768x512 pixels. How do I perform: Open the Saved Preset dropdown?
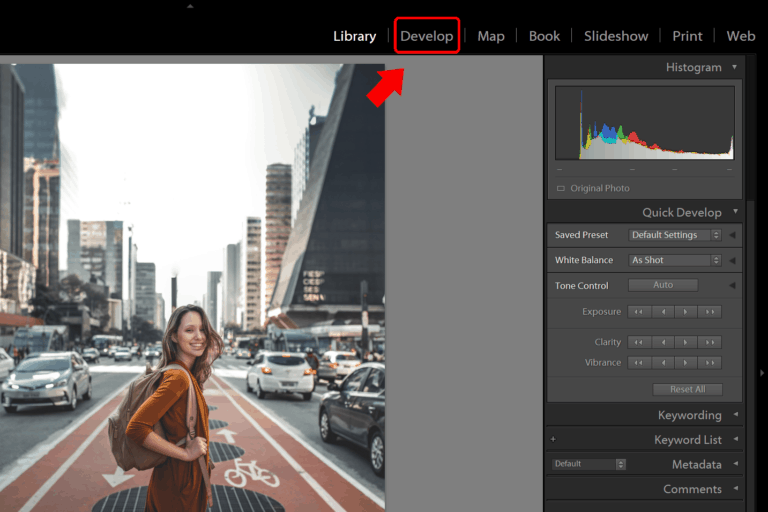[x=674, y=235]
